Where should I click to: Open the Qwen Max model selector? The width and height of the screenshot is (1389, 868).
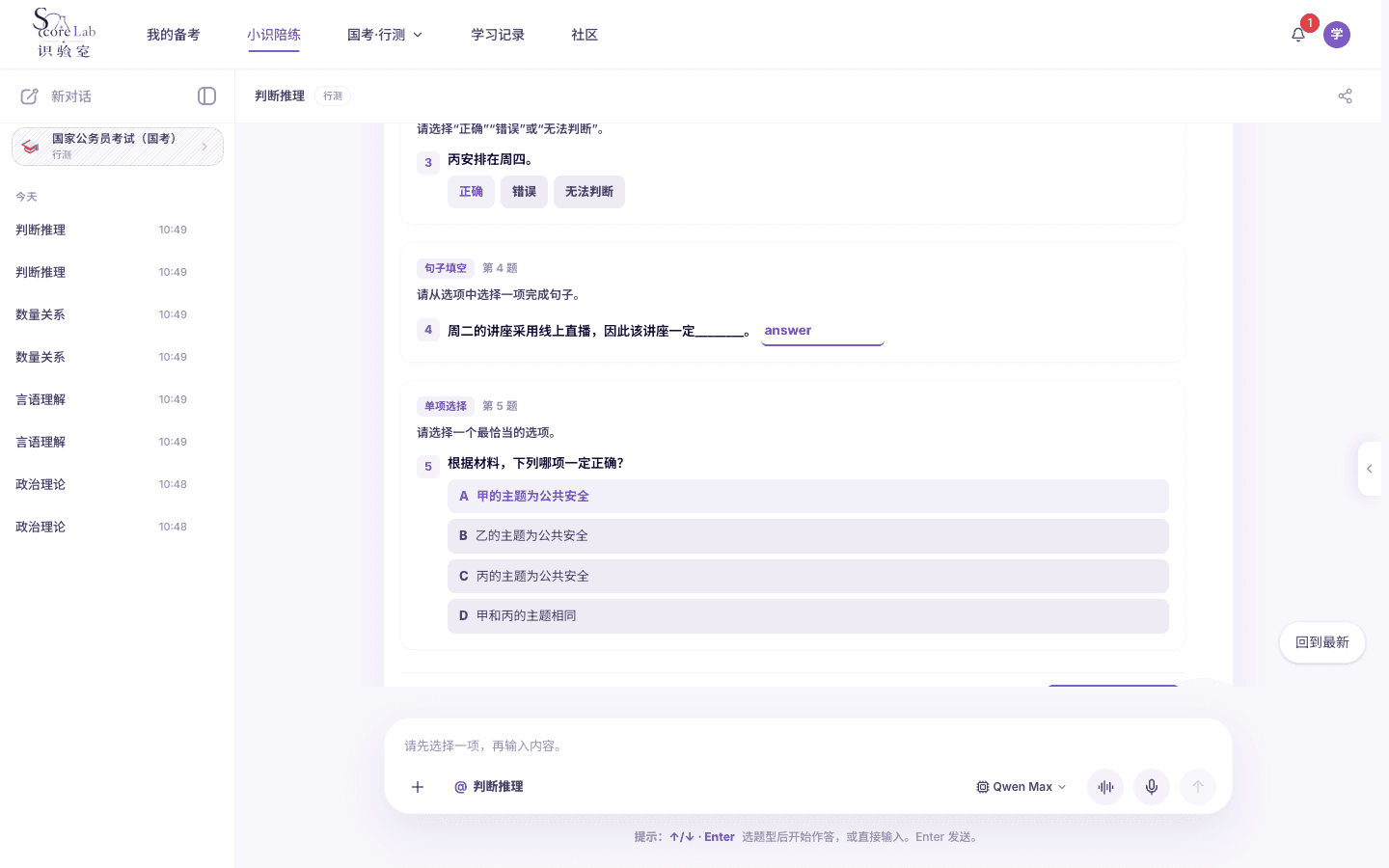[1021, 787]
